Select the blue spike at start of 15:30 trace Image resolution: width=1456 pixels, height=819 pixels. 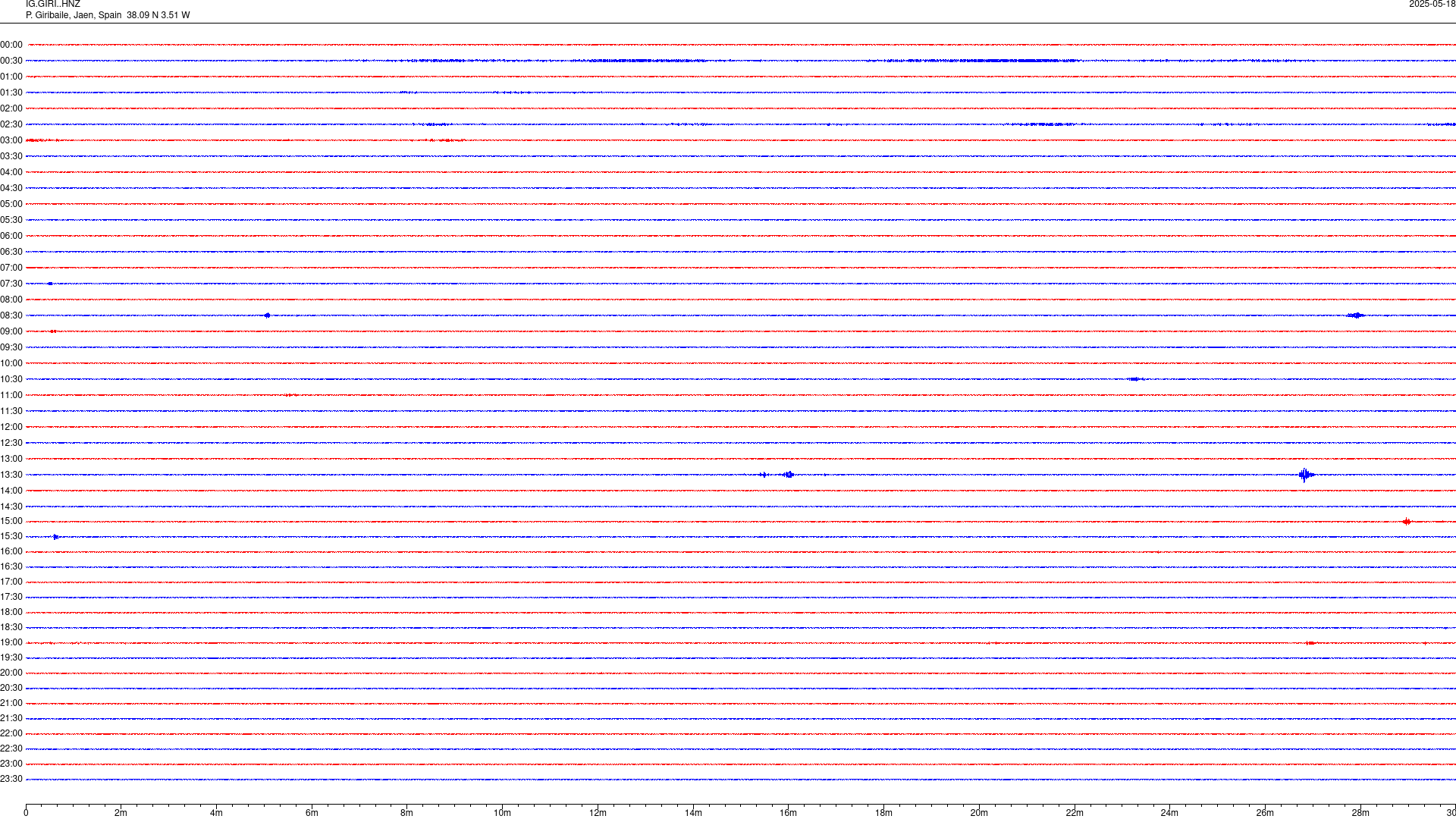click(55, 537)
